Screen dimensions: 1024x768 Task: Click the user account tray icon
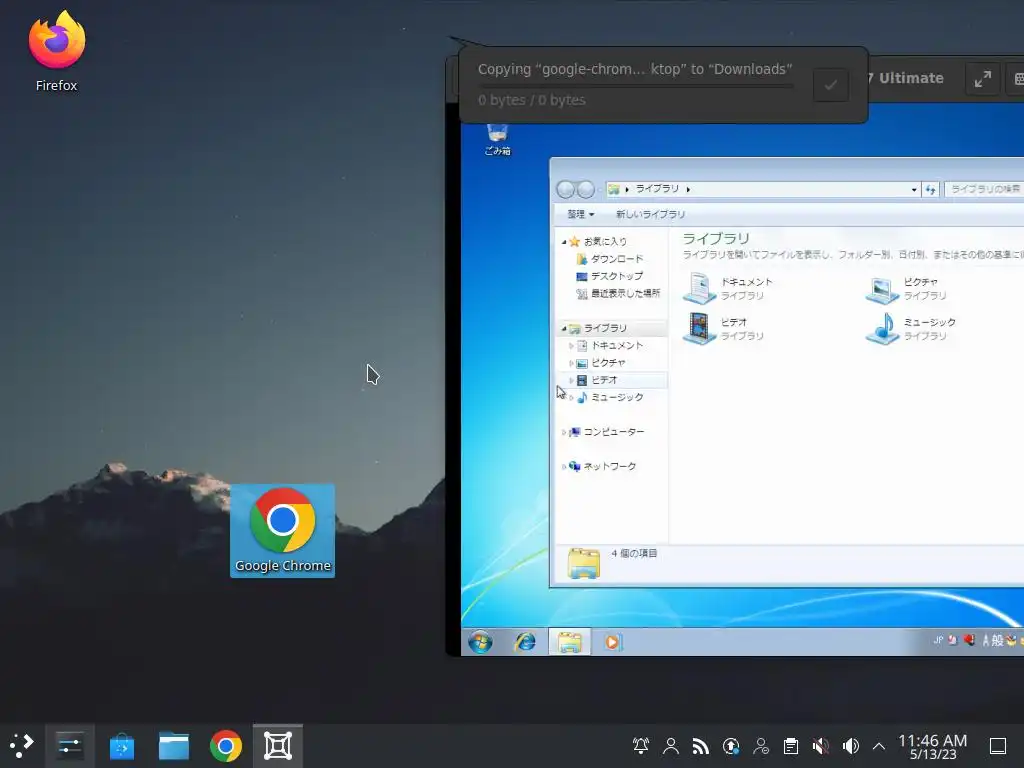pyautogui.click(x=671, y=746)
